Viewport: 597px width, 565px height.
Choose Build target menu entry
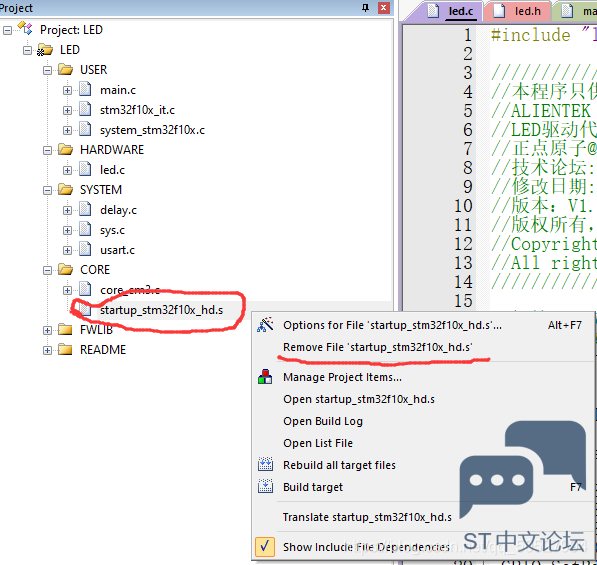(x=423, y=487)
